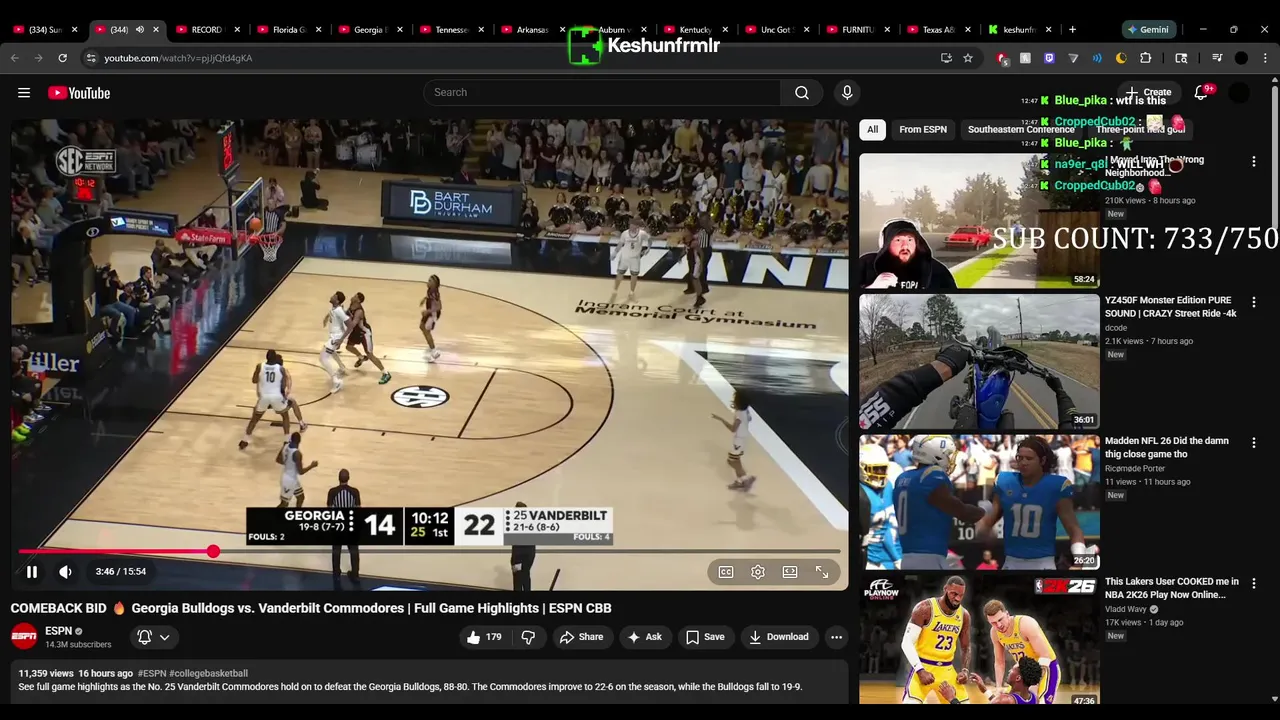Reload the current page
The width and height of the screenshot is (1280, 720).
(x=62, y=58)
